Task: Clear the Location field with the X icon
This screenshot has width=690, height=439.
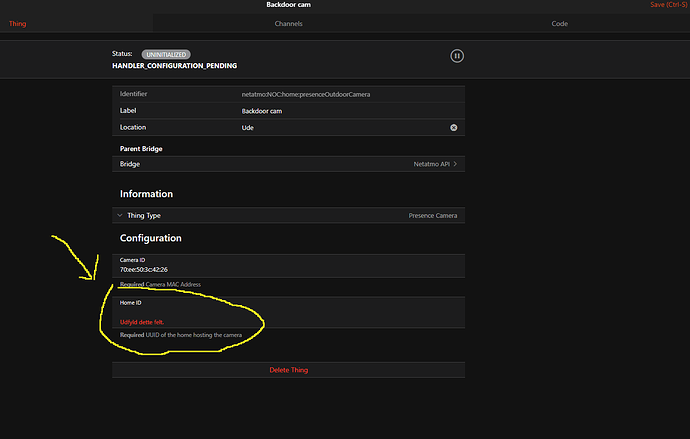Action: tap(453, 128)
